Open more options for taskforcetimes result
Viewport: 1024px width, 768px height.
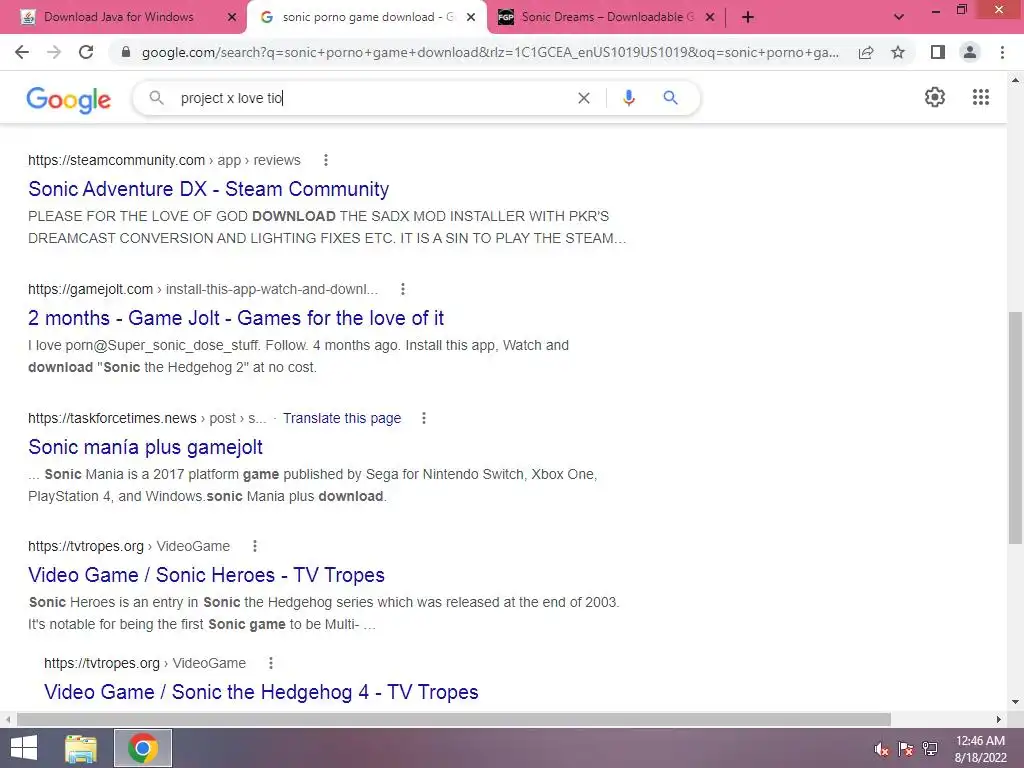(424, 418)
